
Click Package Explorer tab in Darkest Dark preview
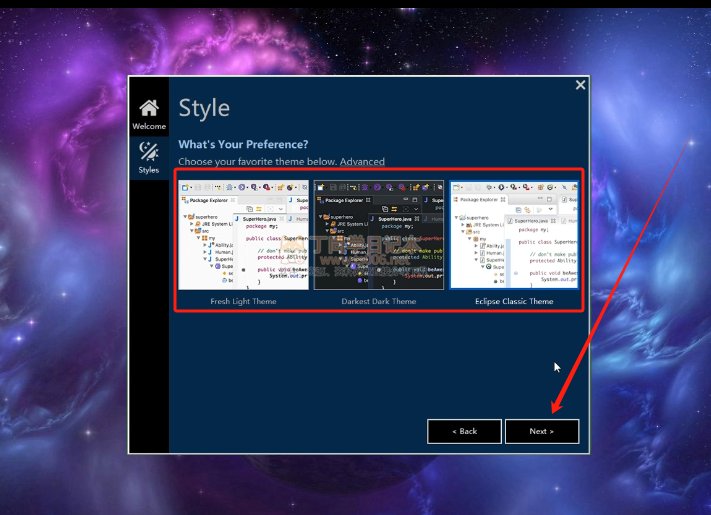click(342, 203)
